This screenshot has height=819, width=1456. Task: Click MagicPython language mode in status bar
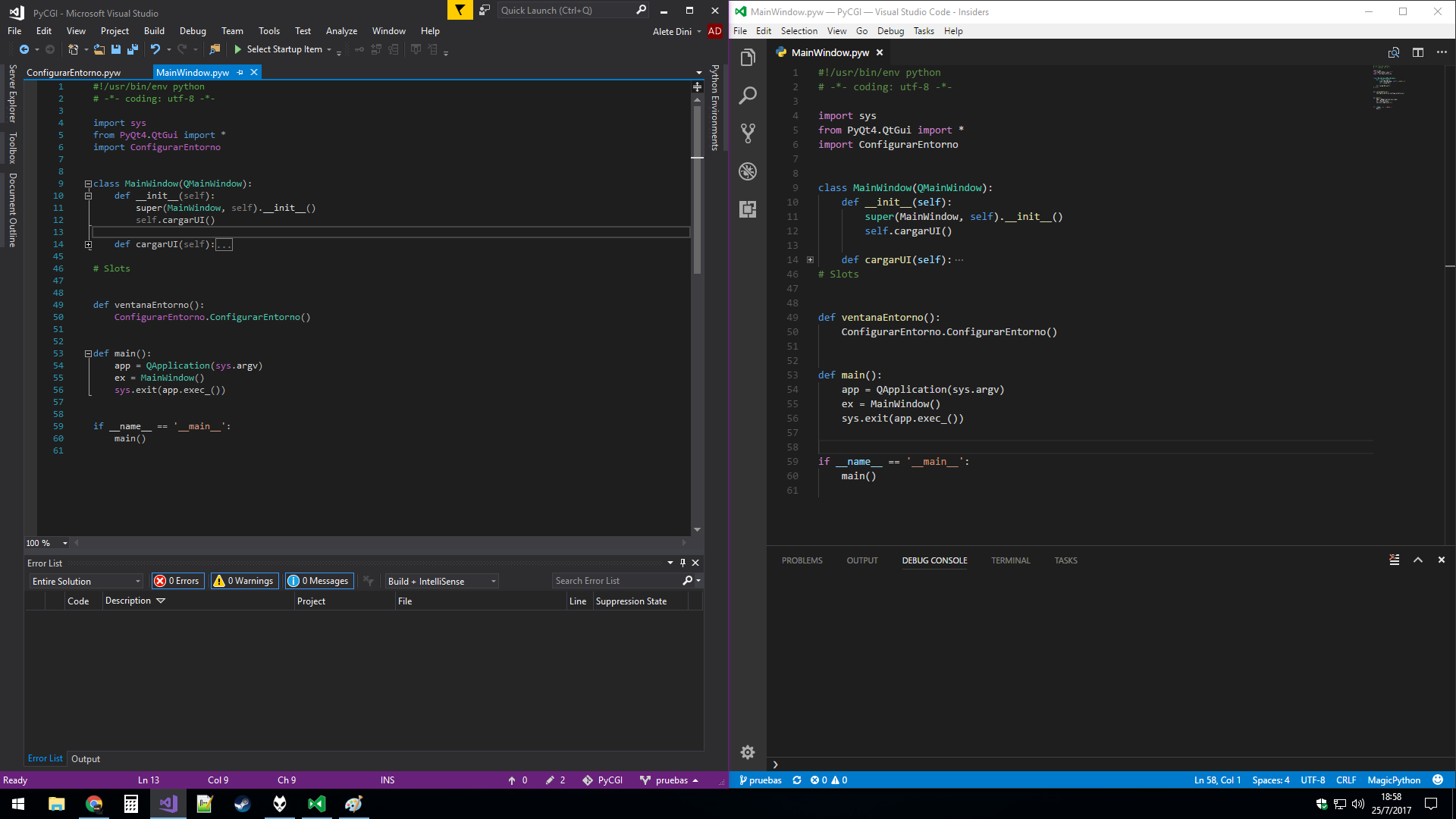click(1394, 780)
